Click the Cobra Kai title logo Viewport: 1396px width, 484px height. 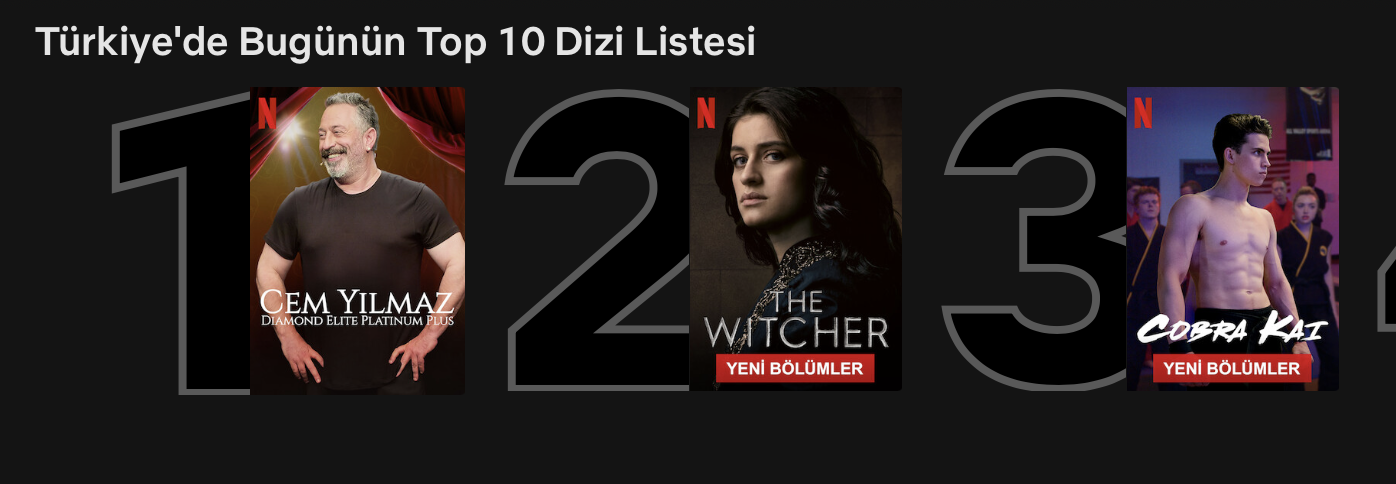point(1232,330)
